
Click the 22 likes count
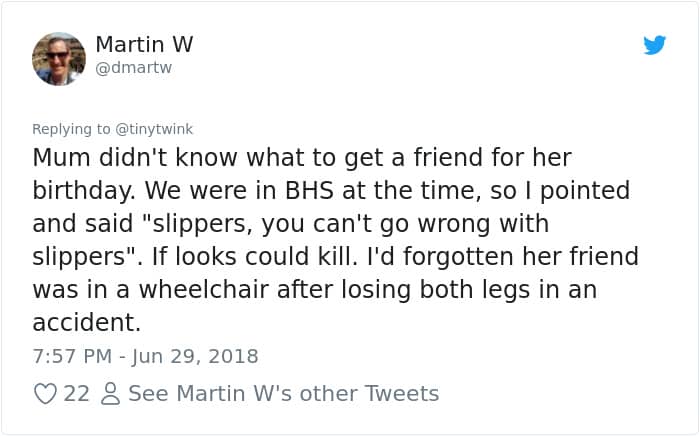pos(76,394)
